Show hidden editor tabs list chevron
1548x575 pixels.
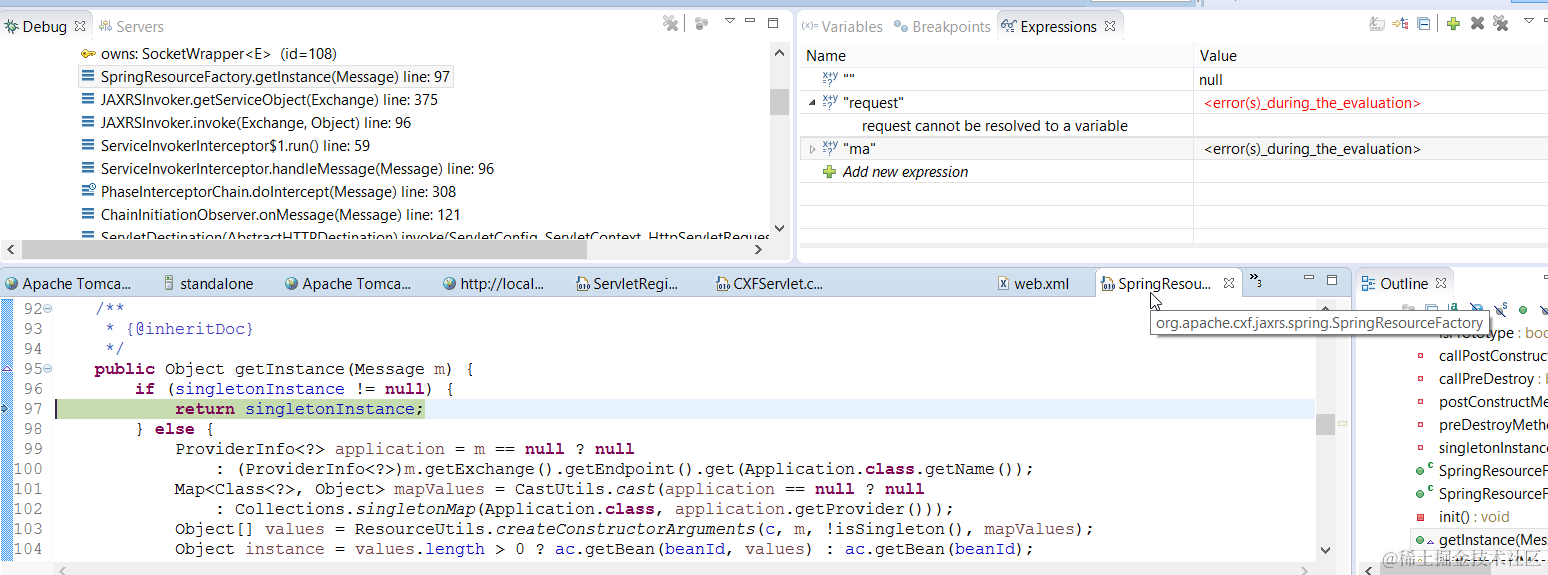click(1256, 281)
